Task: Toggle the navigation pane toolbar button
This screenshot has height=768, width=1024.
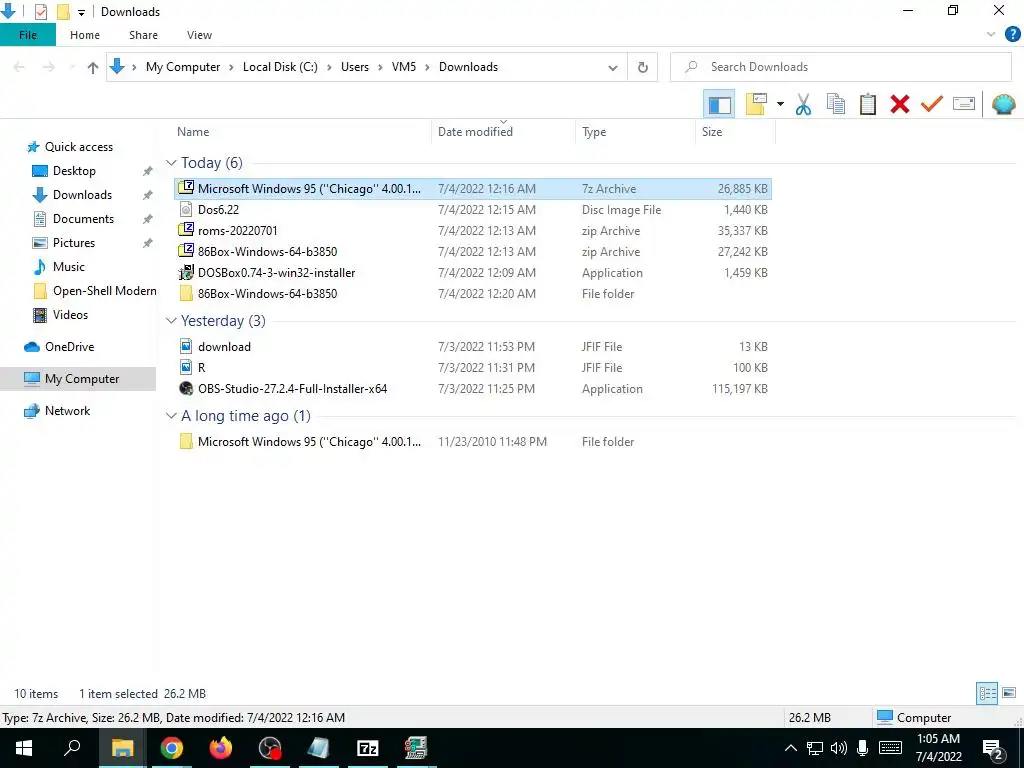Action: coord(720,104)
